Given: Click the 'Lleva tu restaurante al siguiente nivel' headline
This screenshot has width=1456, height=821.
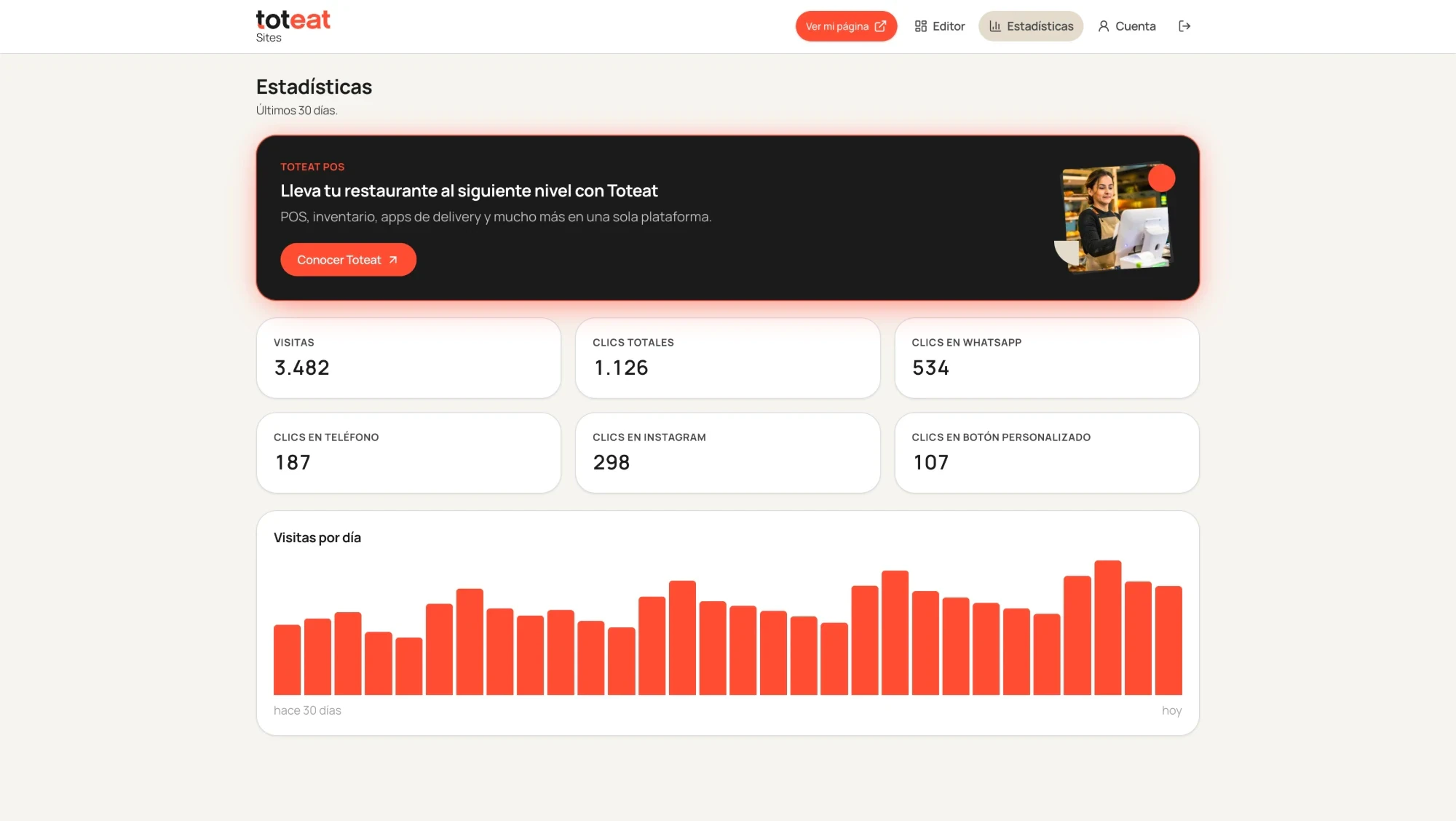Looking at the screenshot, I should (x=469, y=191).
